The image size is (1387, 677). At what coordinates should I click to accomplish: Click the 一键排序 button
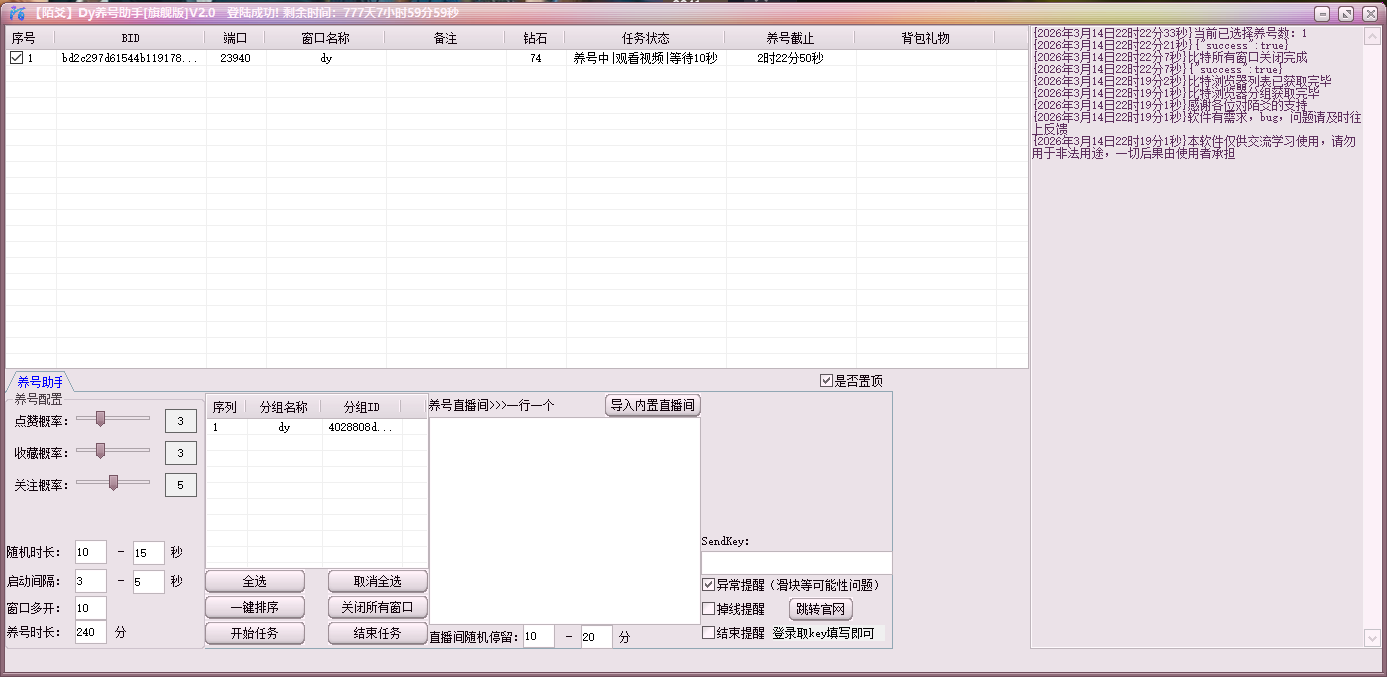pyautogui.click(x=254, y=606)
